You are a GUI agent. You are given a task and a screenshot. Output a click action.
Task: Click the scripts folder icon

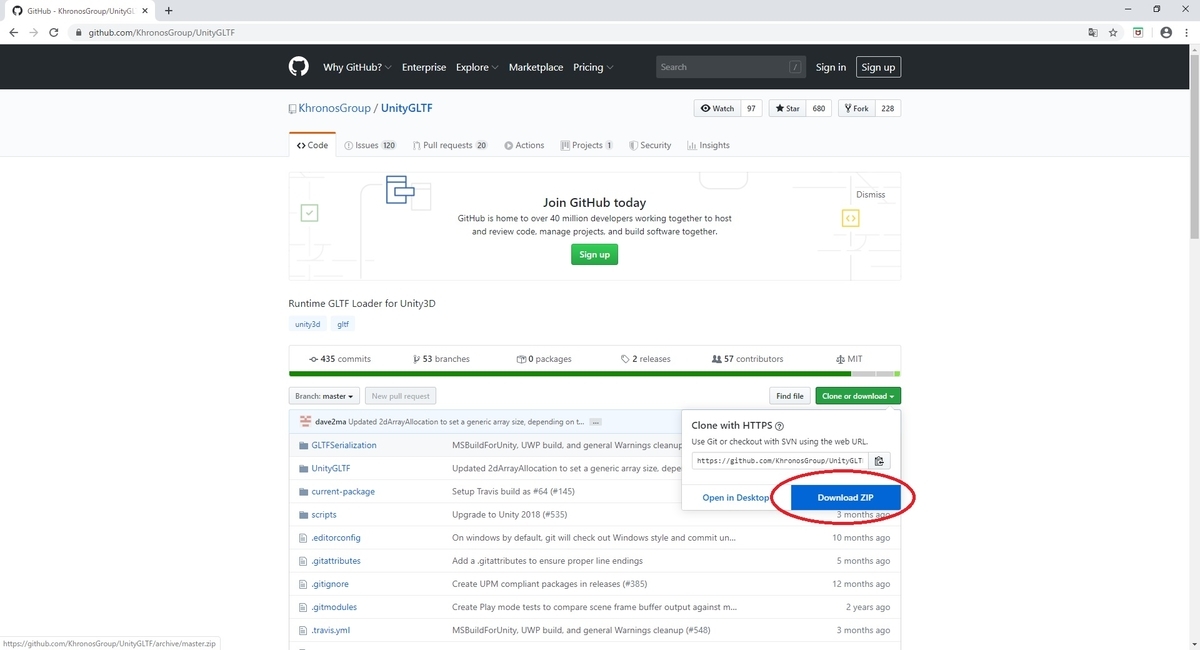302,515
